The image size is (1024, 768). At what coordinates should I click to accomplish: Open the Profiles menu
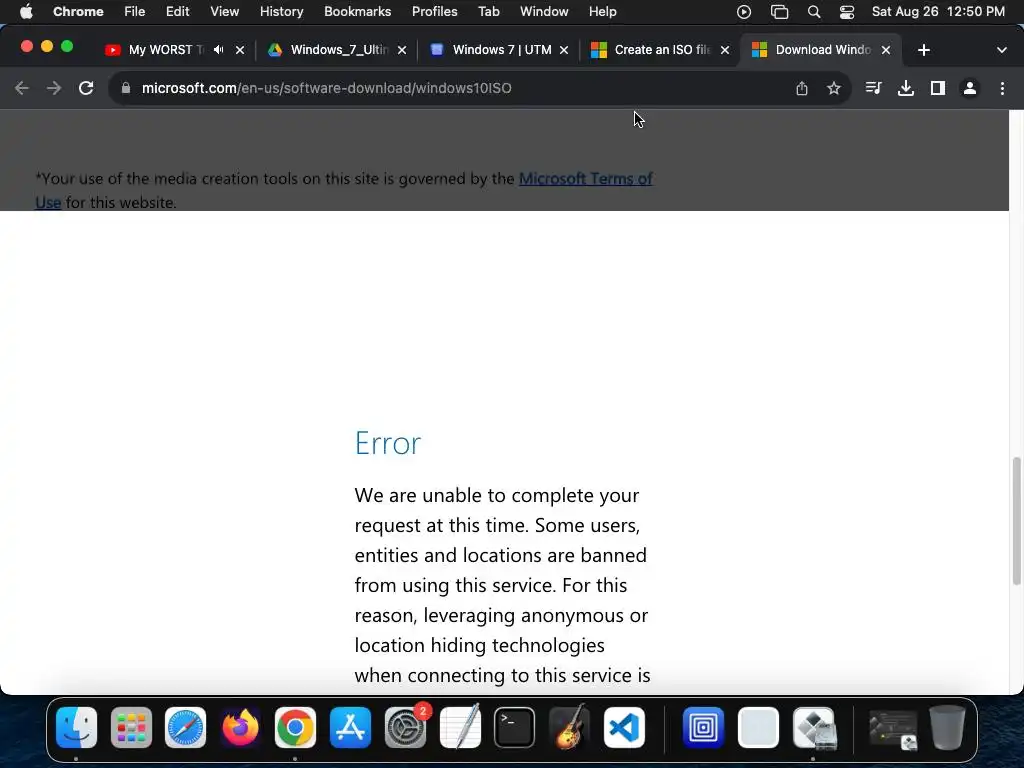(x=435, y=12)
